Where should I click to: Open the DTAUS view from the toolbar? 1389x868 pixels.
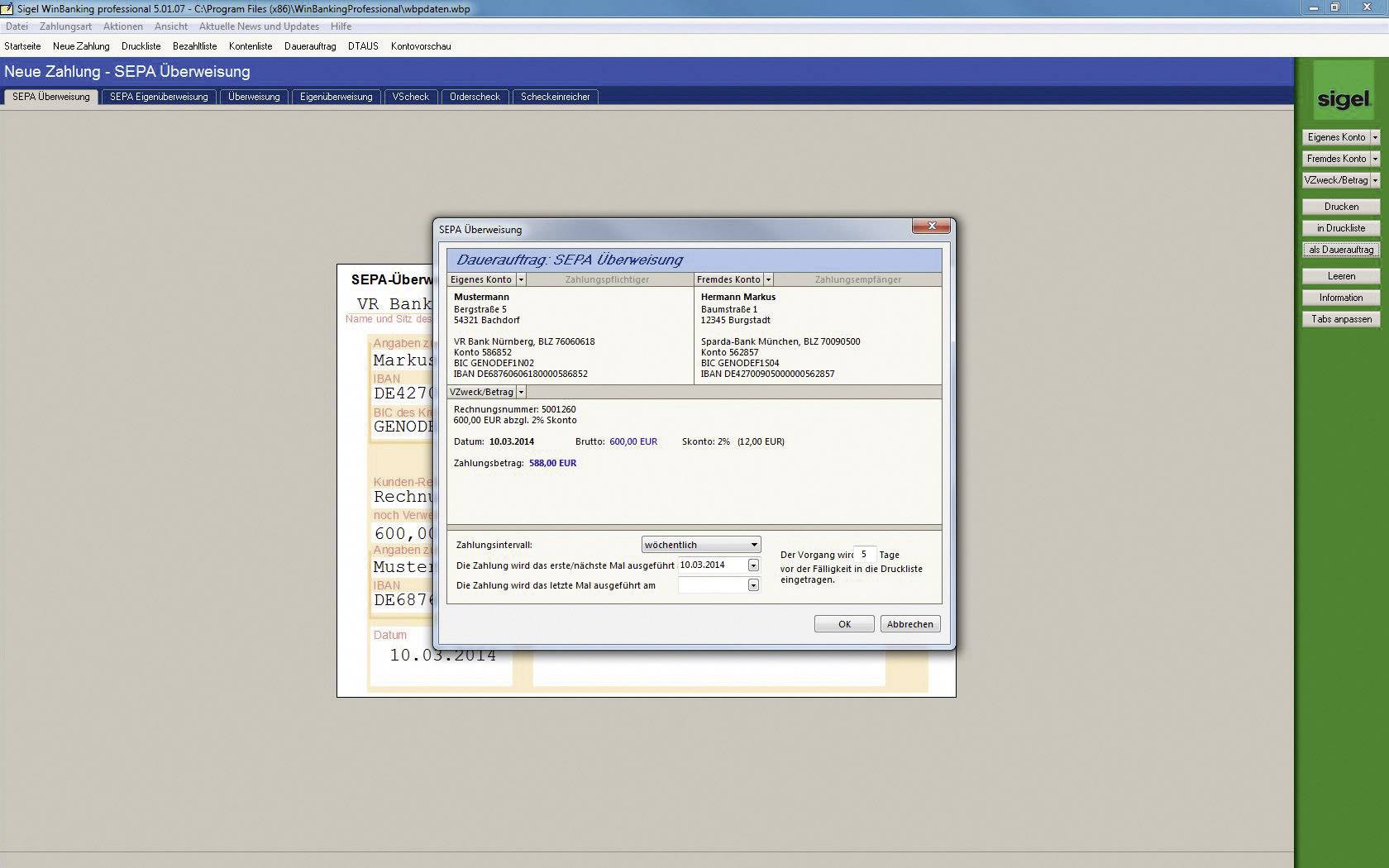coord(361,46)
